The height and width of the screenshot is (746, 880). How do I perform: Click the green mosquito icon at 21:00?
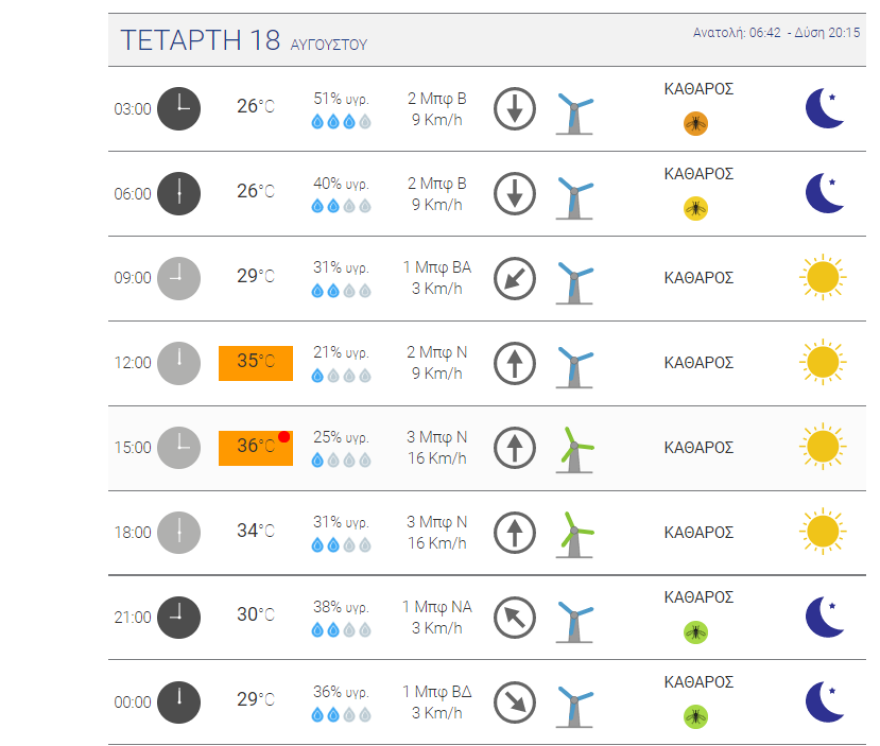[695, 632]
